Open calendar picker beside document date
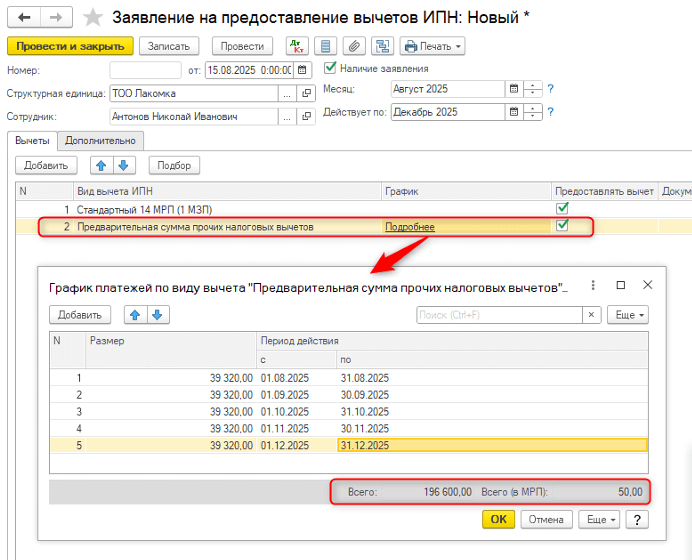The height and width of the screenshot is (560, 692). (x=304, y=70)
